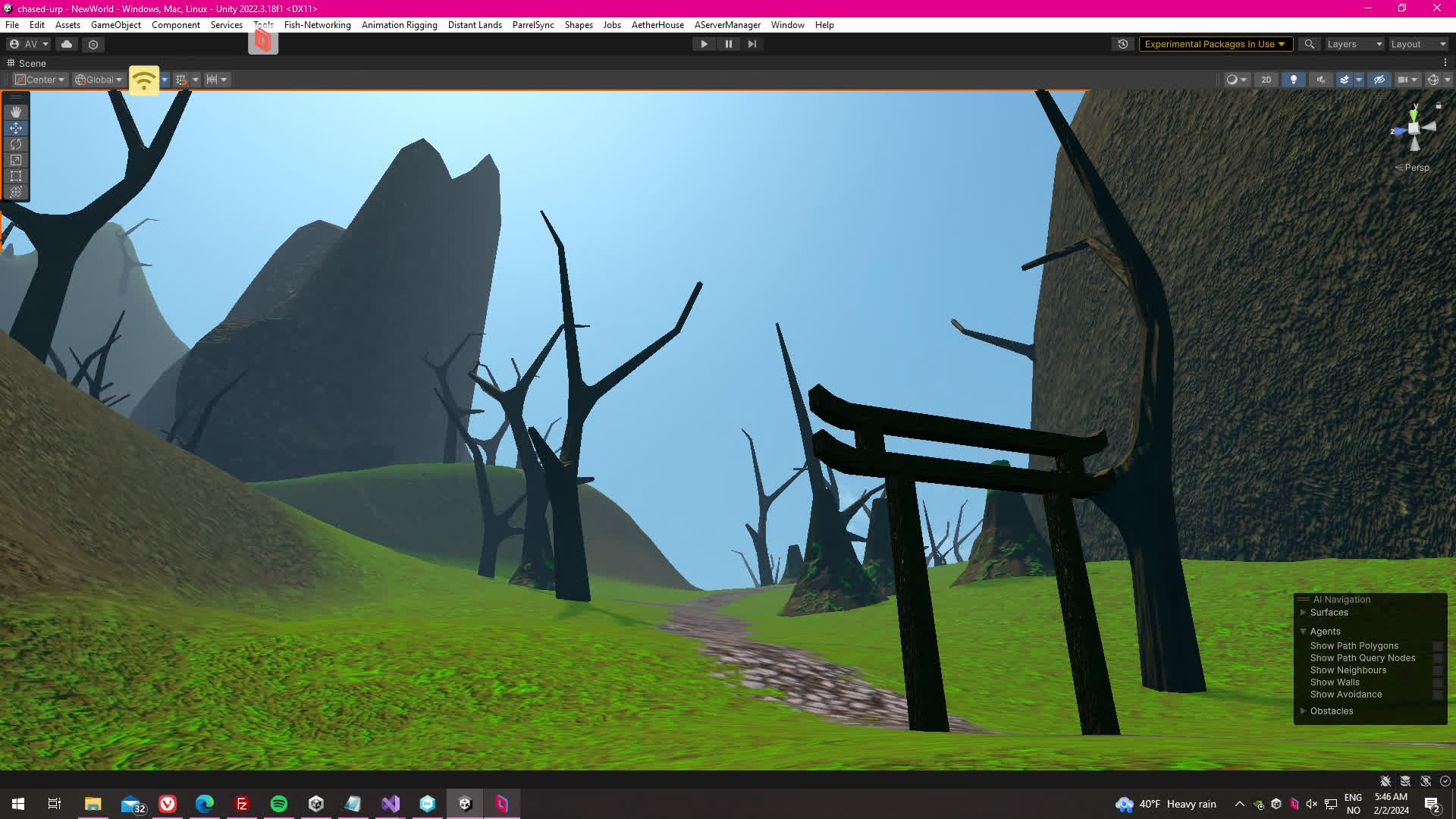Viewport: 1456px width, 819px height.
Task: Enable Show Walls checkbox
Action: 1437,682
